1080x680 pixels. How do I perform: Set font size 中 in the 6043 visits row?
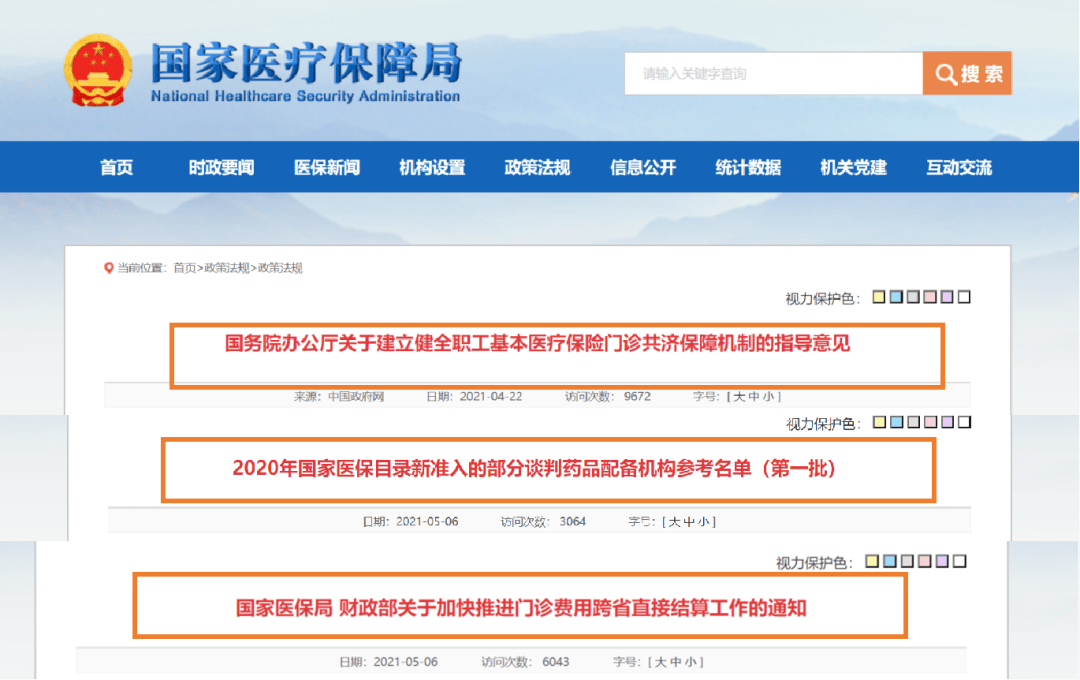point(676,662)
